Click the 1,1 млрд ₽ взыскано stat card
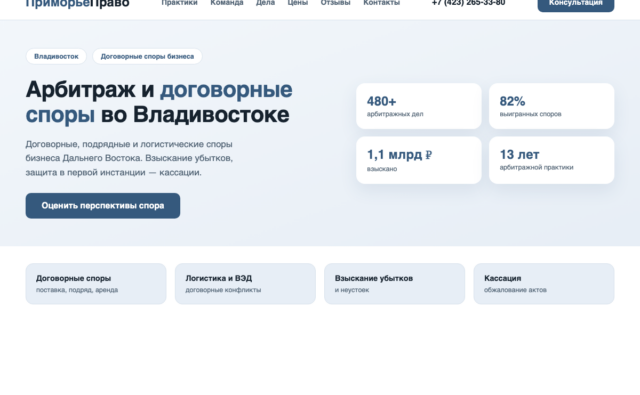The image size is (640, 395). click(419, 160)
